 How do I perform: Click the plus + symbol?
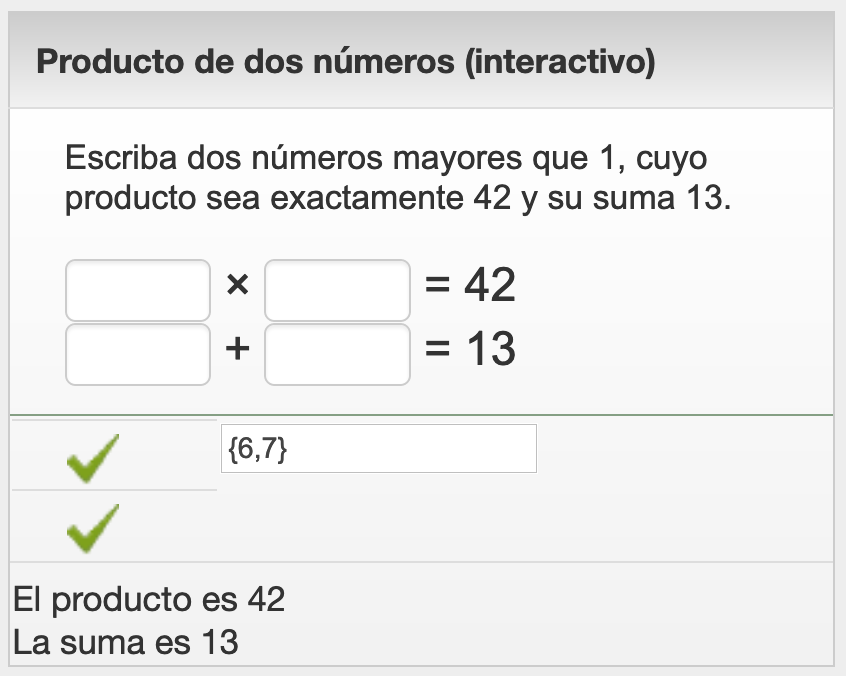(237, 350)
